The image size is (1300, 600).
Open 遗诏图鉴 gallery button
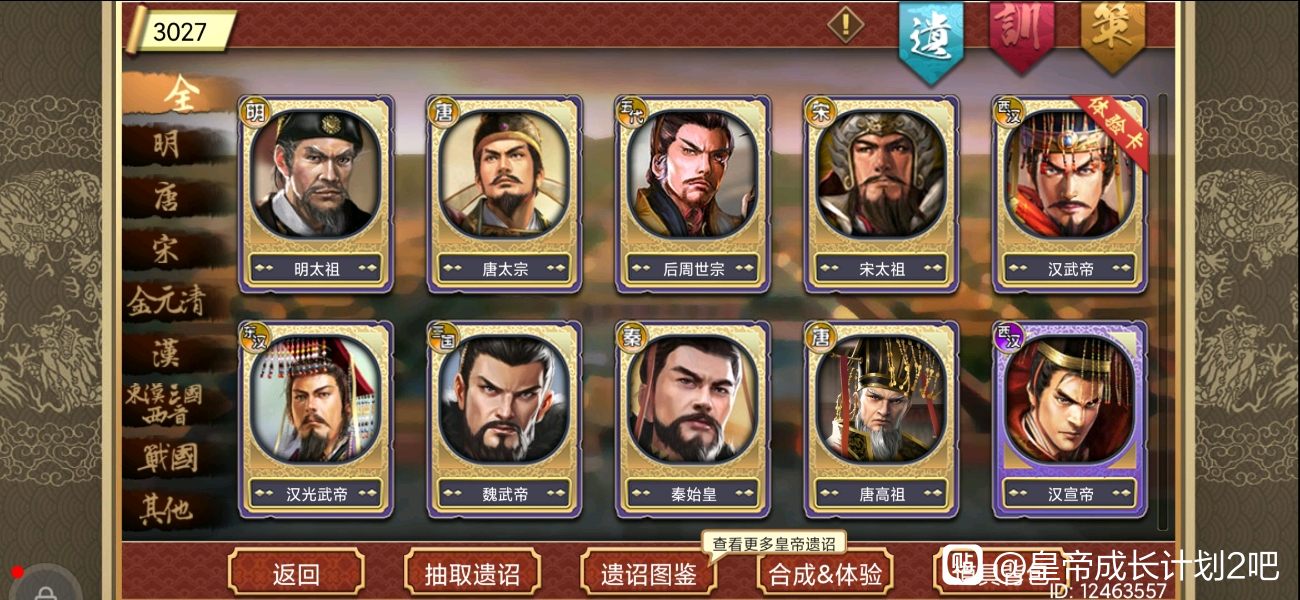[648, 574]
